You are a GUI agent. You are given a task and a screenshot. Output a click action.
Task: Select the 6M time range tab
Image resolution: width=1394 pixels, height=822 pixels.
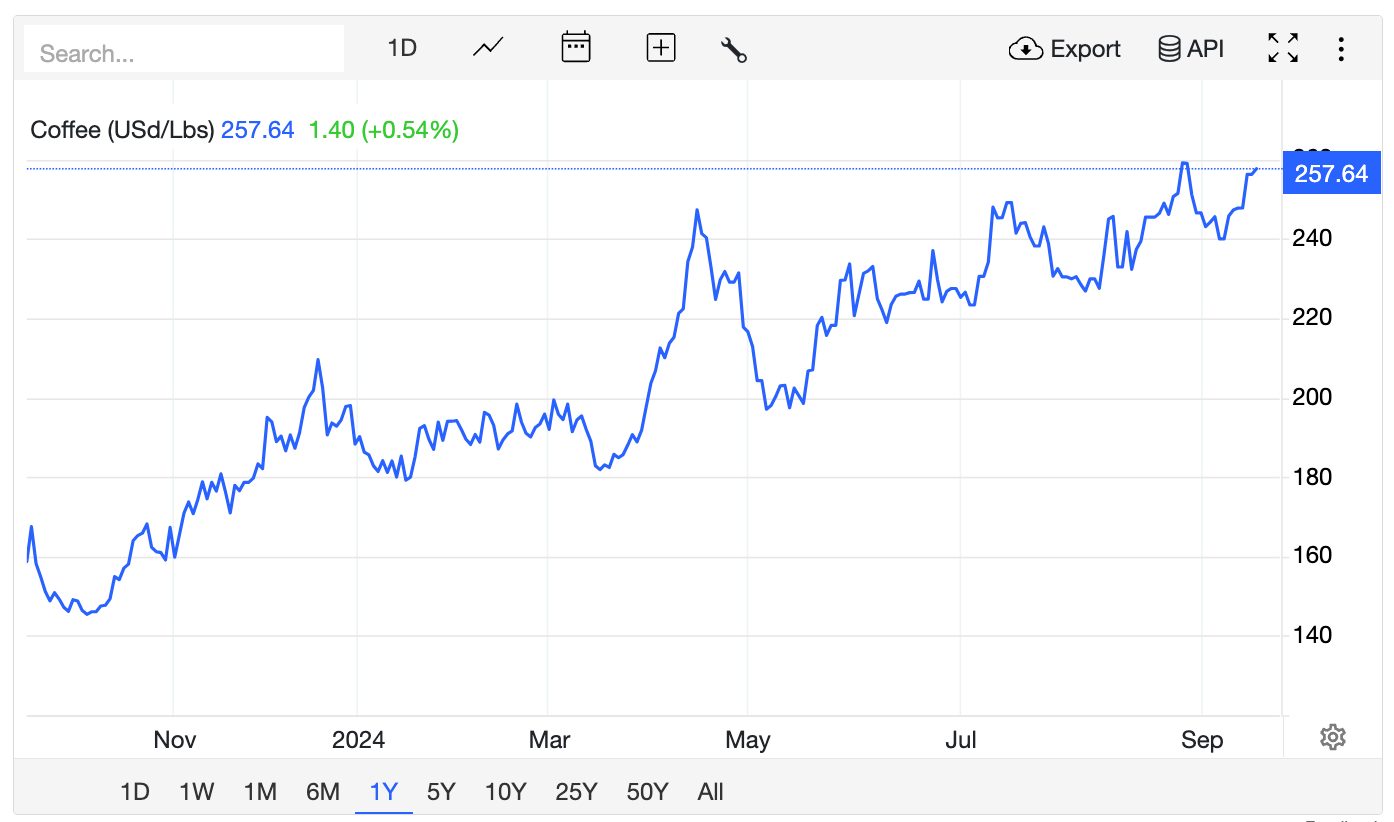tap(323, 792)
